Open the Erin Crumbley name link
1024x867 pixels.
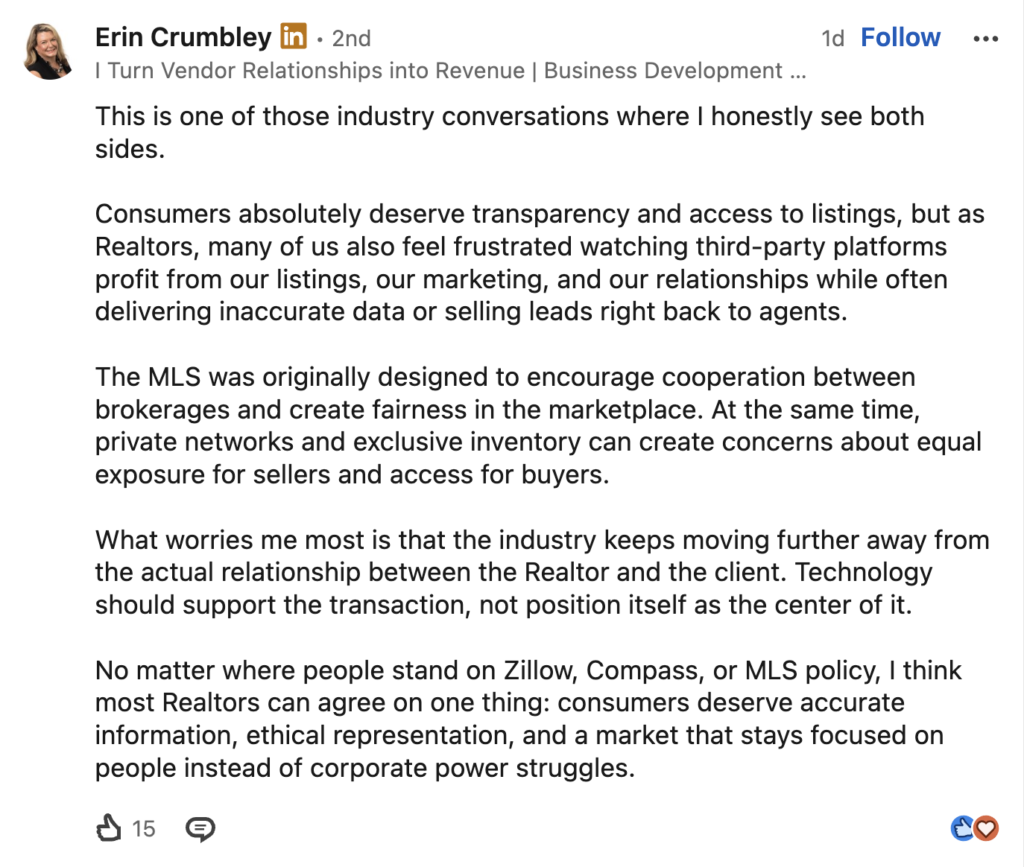183,37
